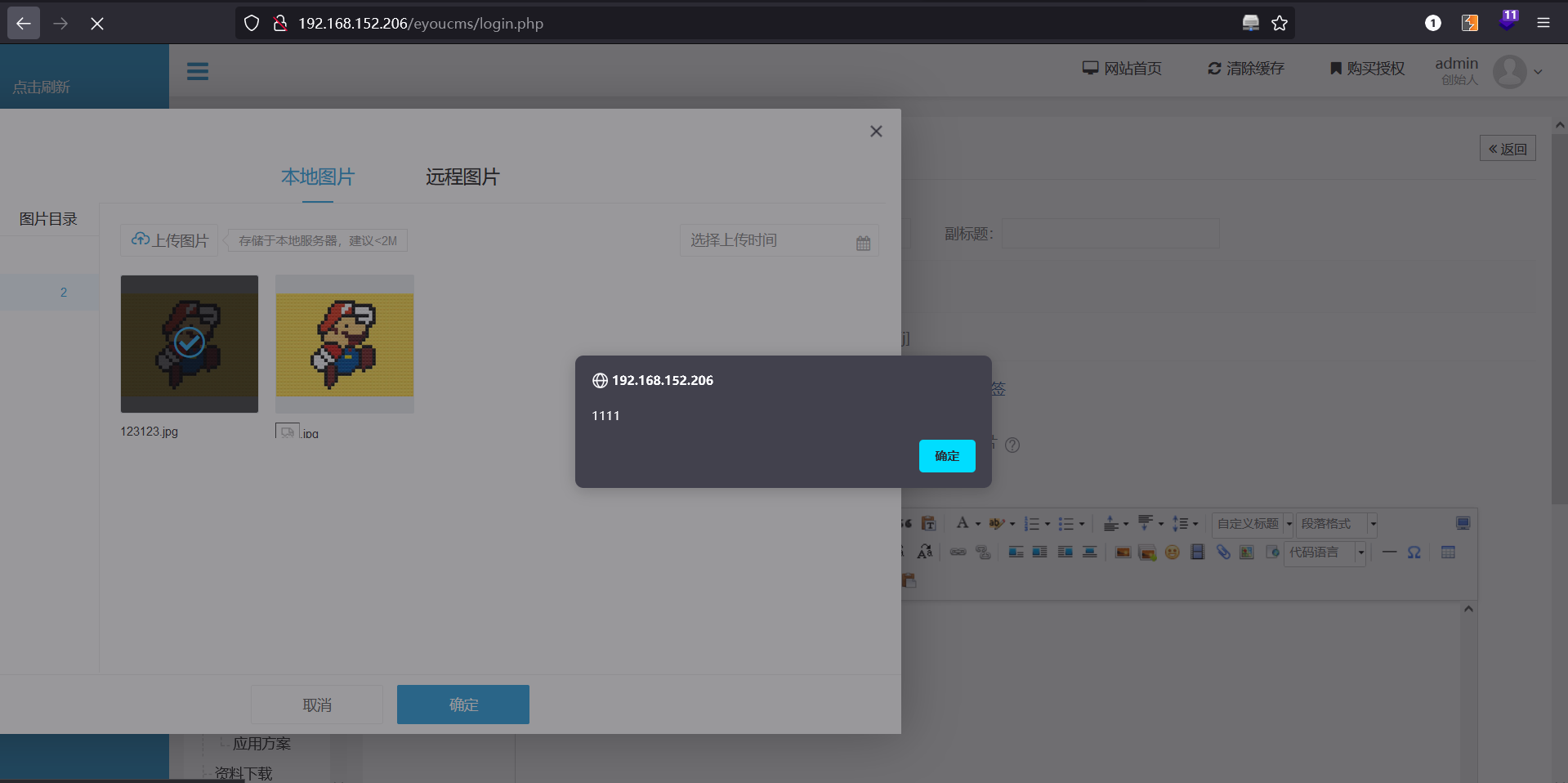Close the image picker dialog
The image size is (1568, 783).
876,131
